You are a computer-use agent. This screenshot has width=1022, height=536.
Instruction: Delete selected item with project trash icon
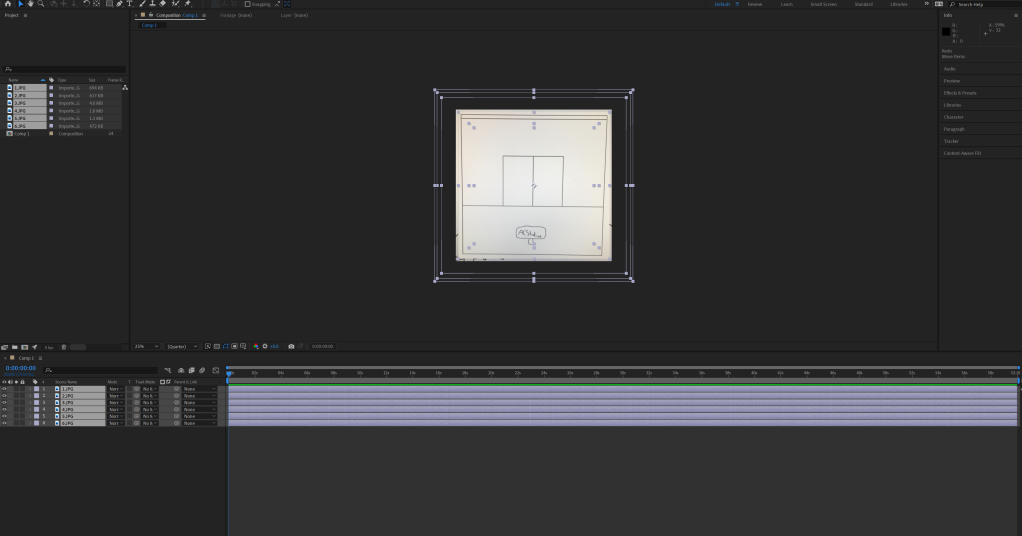click(x=64, y=347)
